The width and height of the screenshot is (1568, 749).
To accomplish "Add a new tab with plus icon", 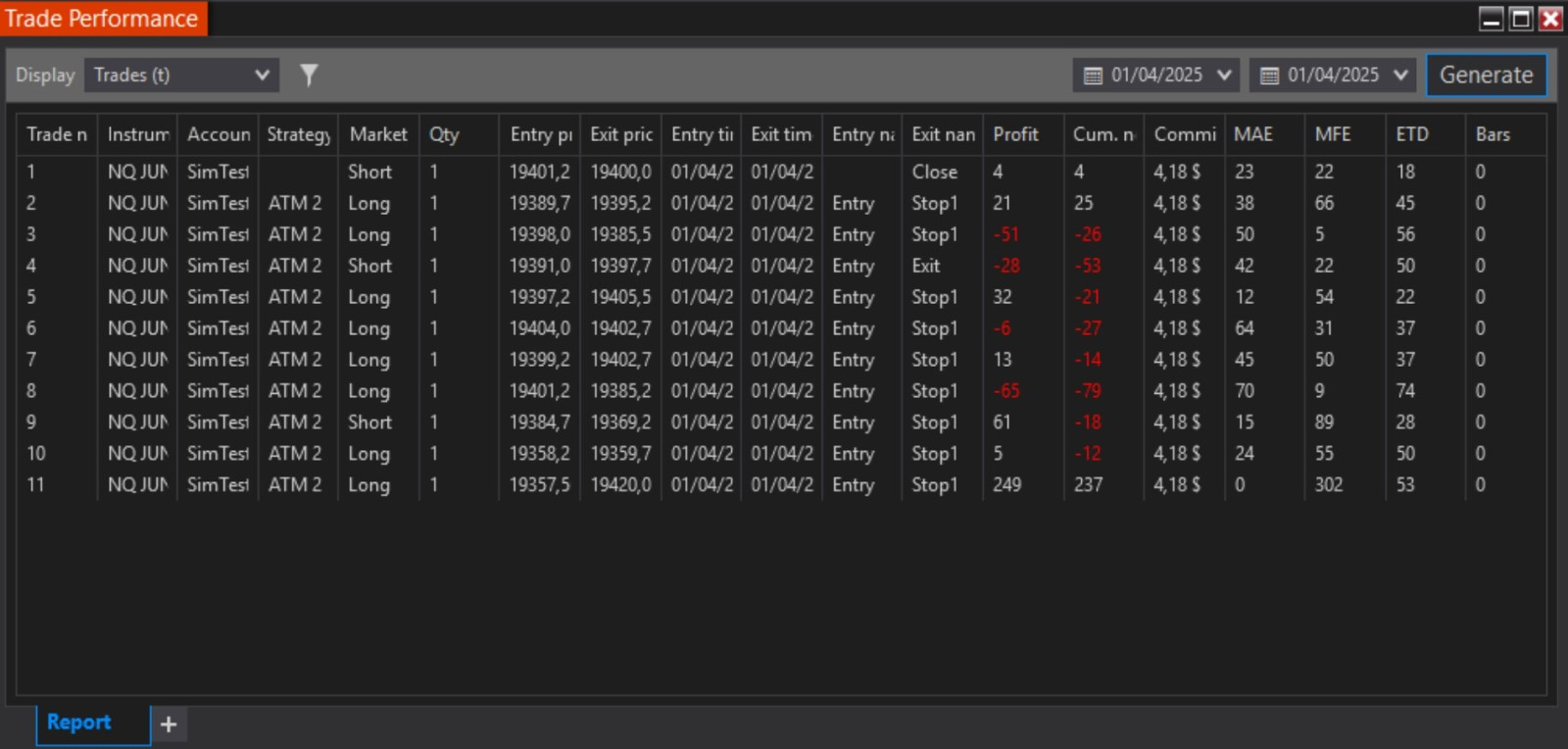I will pyautogui.click(x=169, y=724).
